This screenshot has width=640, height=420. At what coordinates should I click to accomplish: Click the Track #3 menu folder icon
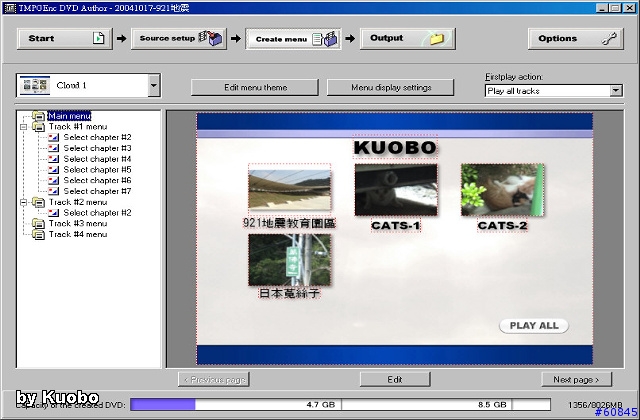click(x=38, y=223)
